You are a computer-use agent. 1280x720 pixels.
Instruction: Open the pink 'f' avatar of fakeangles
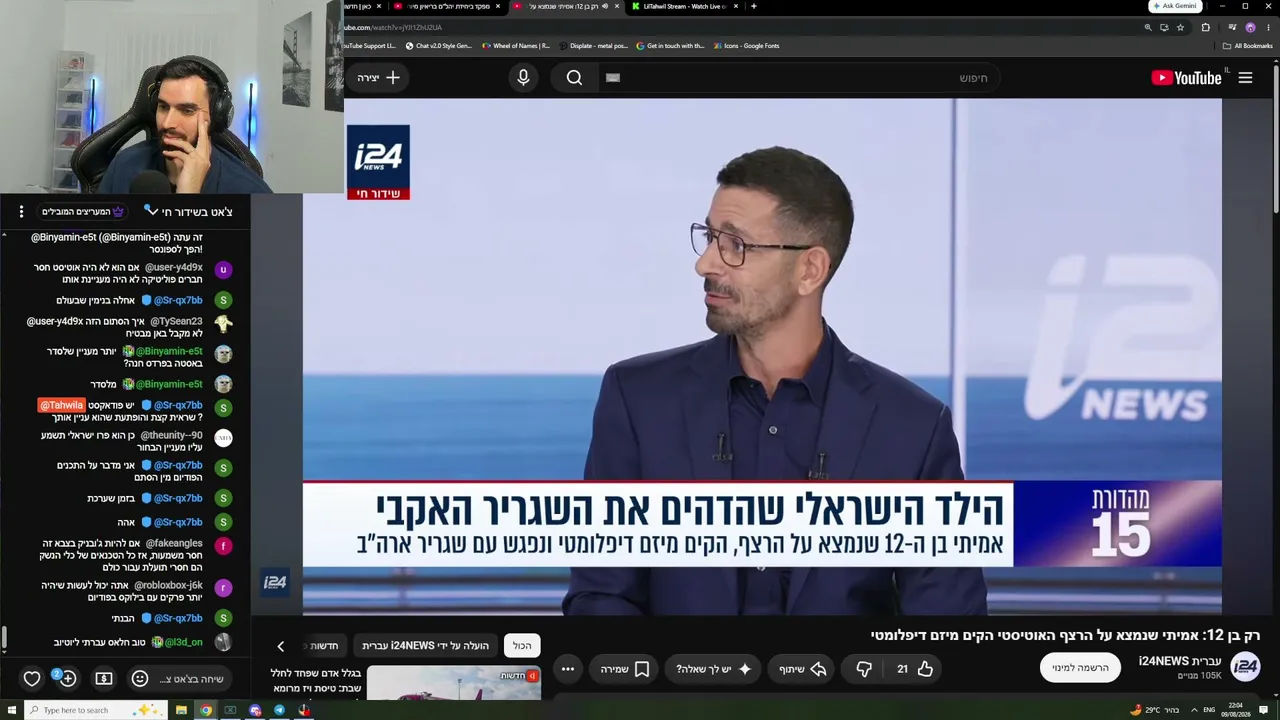coord(223,546)
